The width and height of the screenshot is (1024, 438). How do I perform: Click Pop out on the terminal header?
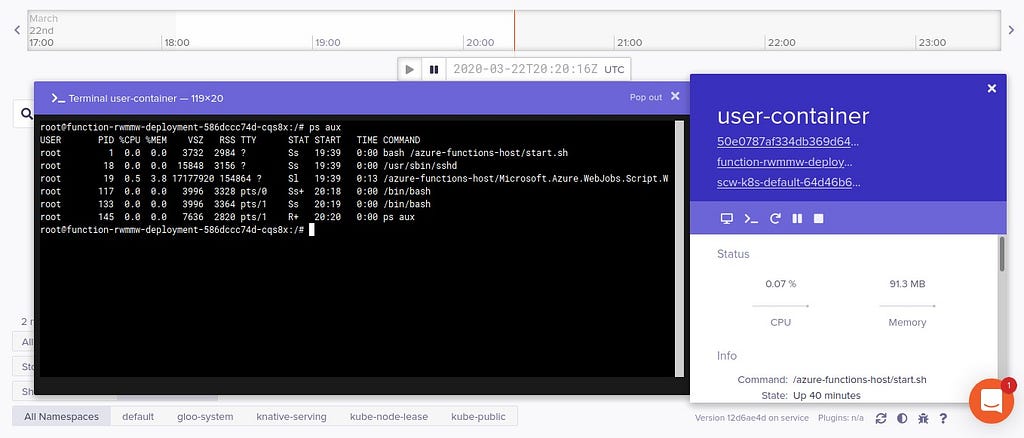646,97
